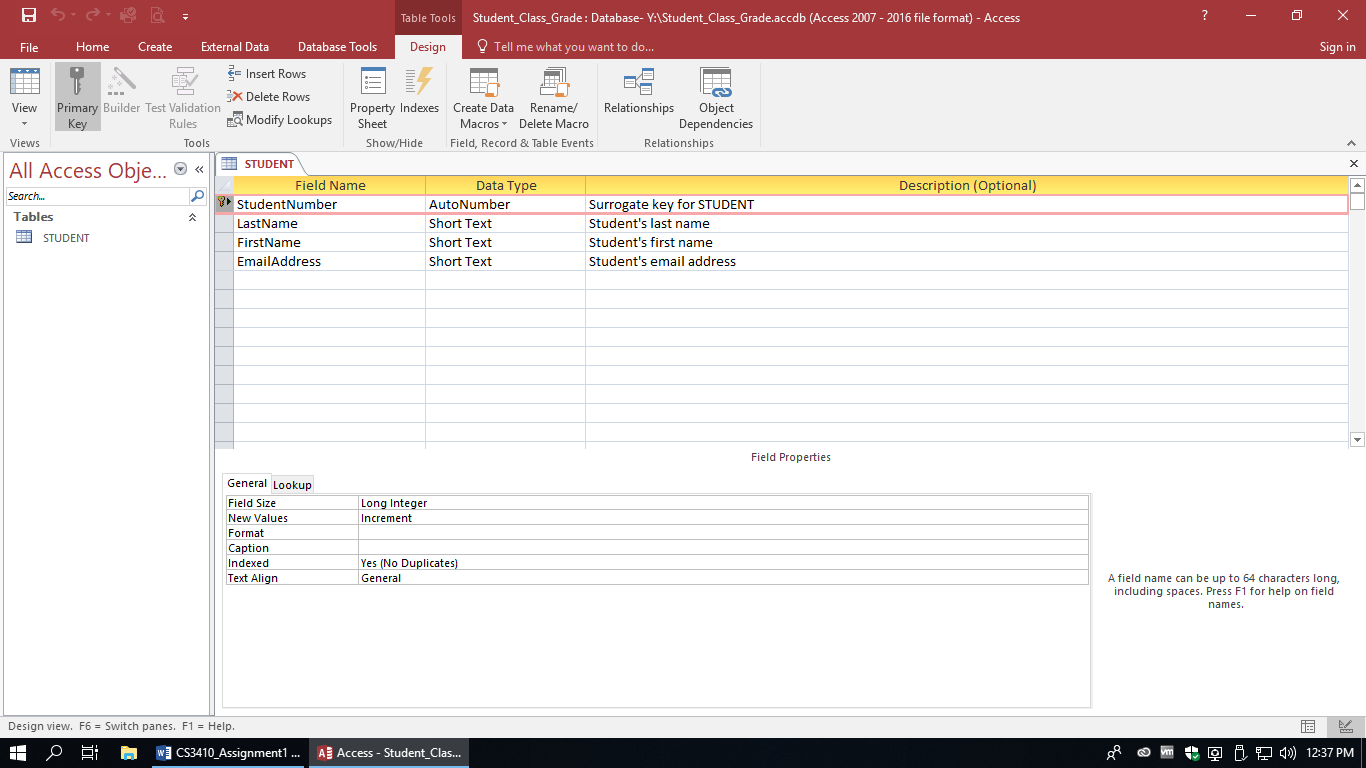Expand the View dropdown in ribbon
This screenshot has height=768, width=1366.
(x=24, y=122)
